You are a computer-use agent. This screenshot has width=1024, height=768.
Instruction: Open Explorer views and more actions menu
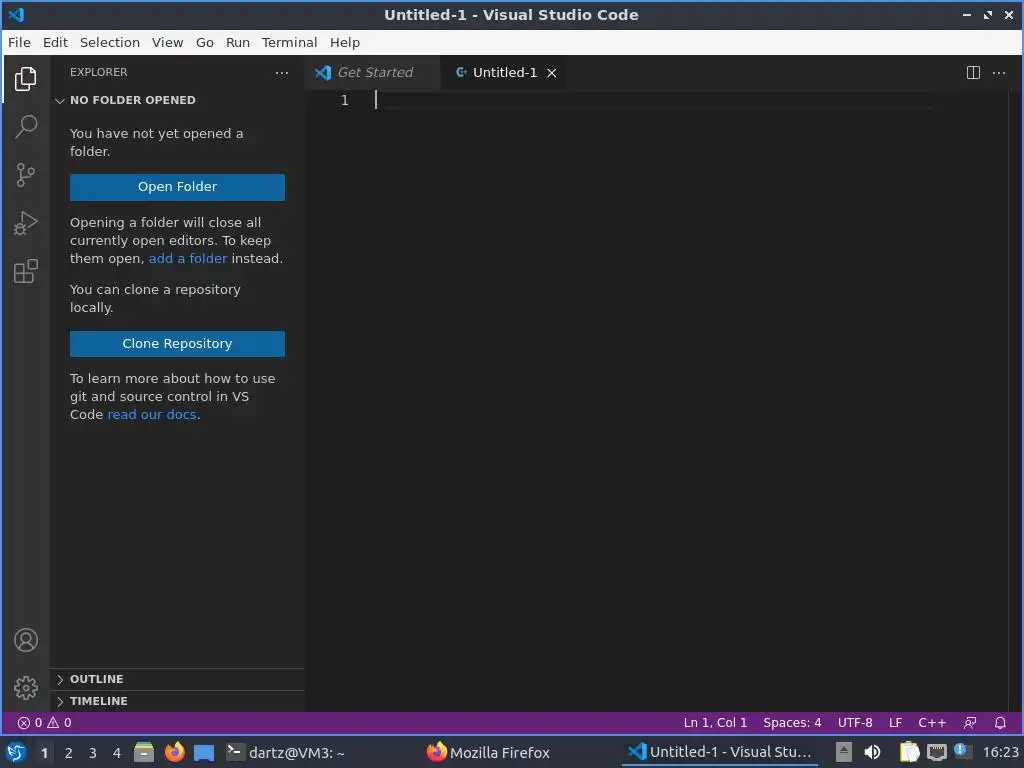point(281,72)
